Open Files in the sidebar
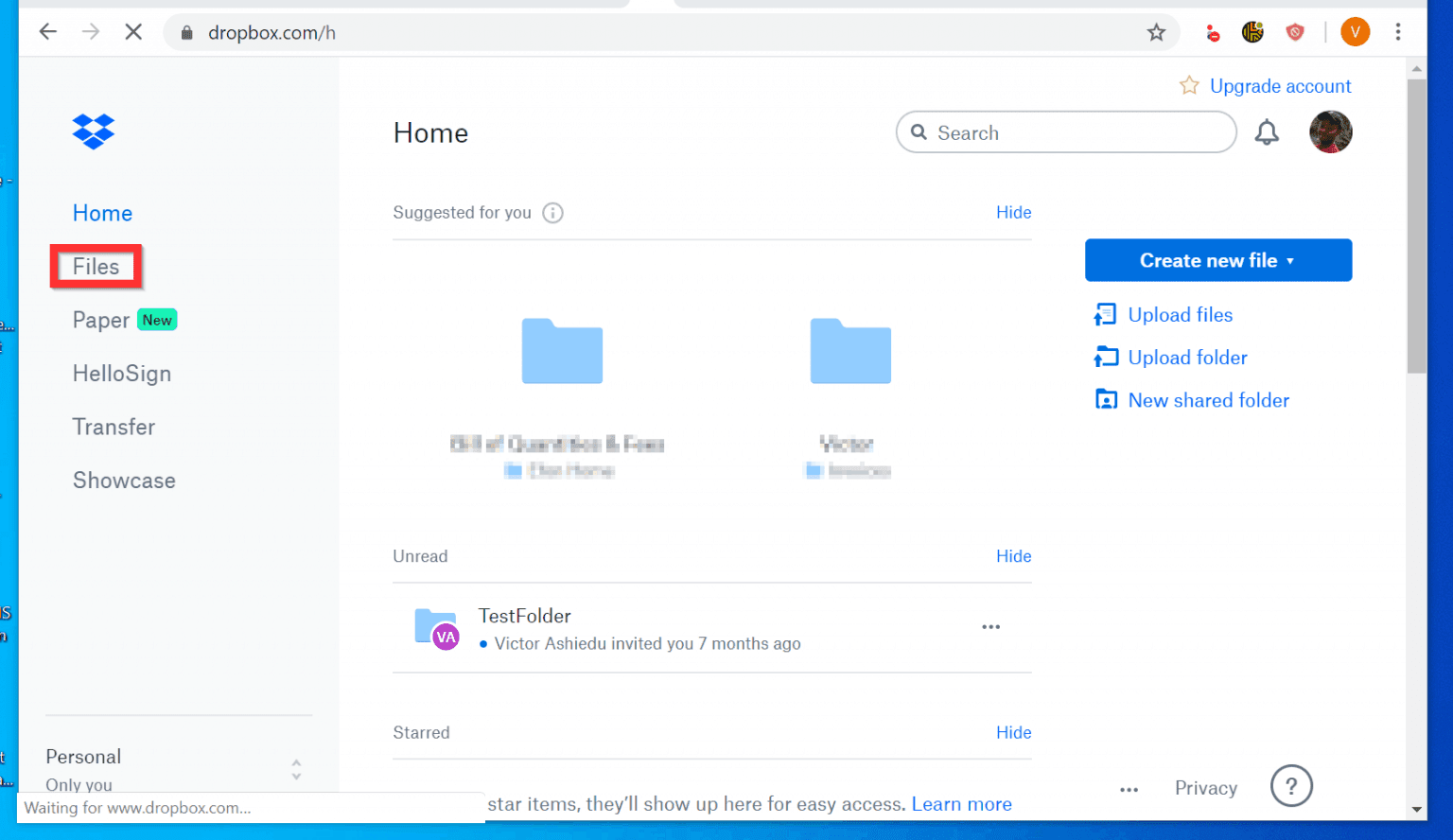 click(x=96, y=267)
